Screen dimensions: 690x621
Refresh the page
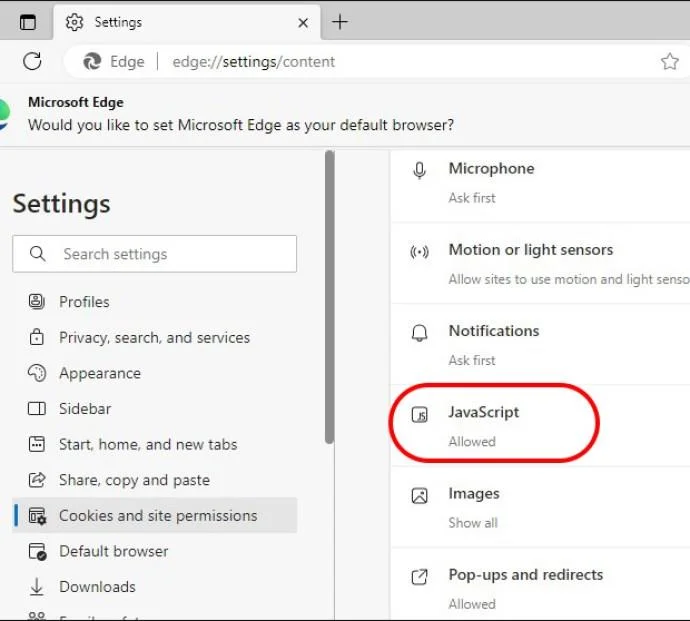coord(32,61)
